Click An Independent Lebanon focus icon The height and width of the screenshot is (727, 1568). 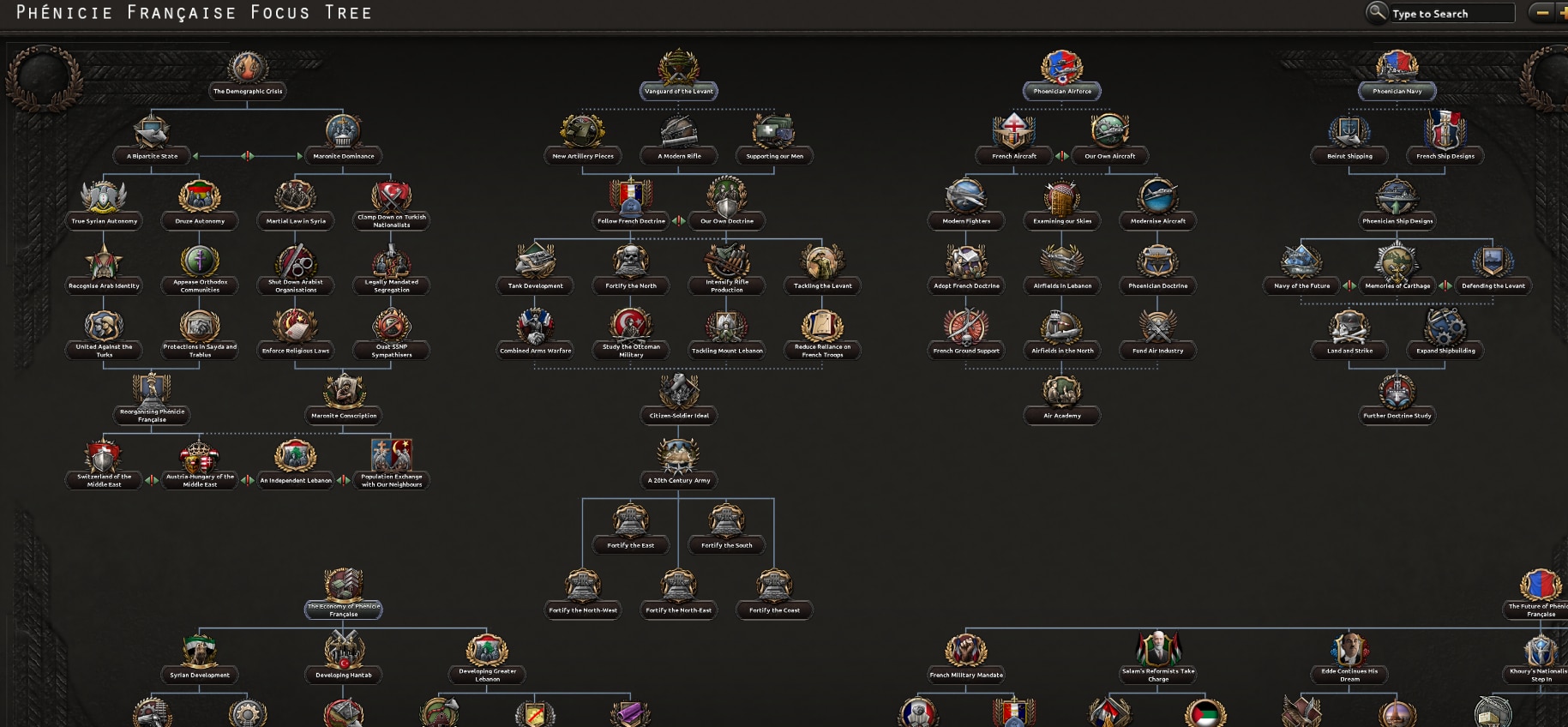point(296,456)
